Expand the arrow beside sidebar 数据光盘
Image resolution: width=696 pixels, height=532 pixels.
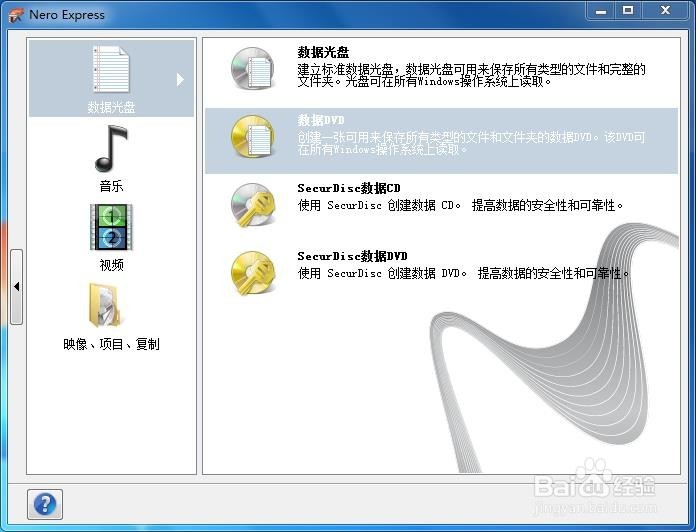point(180,79)
